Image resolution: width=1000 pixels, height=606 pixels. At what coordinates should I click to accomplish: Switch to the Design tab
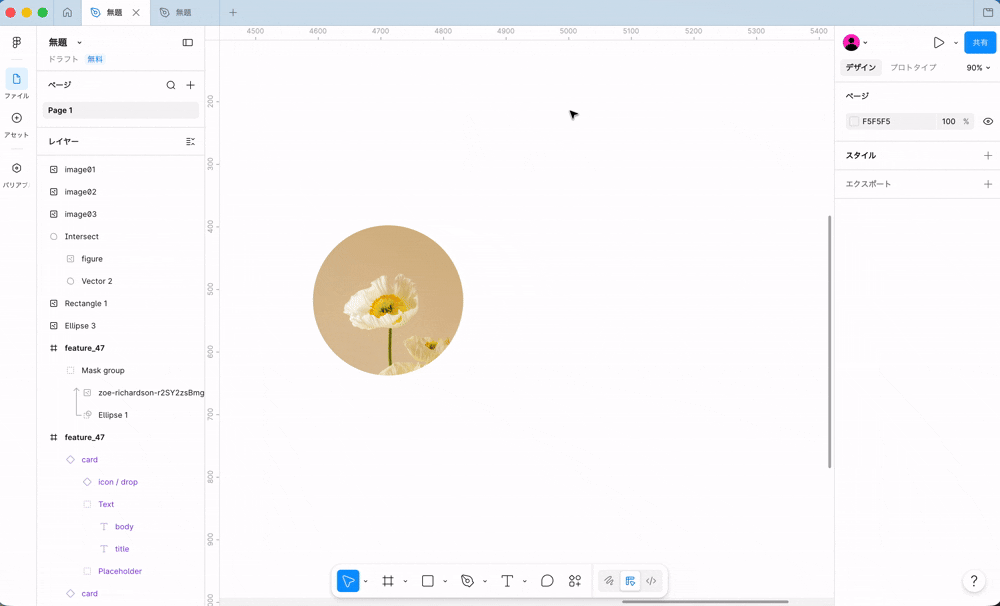(860, 68)
